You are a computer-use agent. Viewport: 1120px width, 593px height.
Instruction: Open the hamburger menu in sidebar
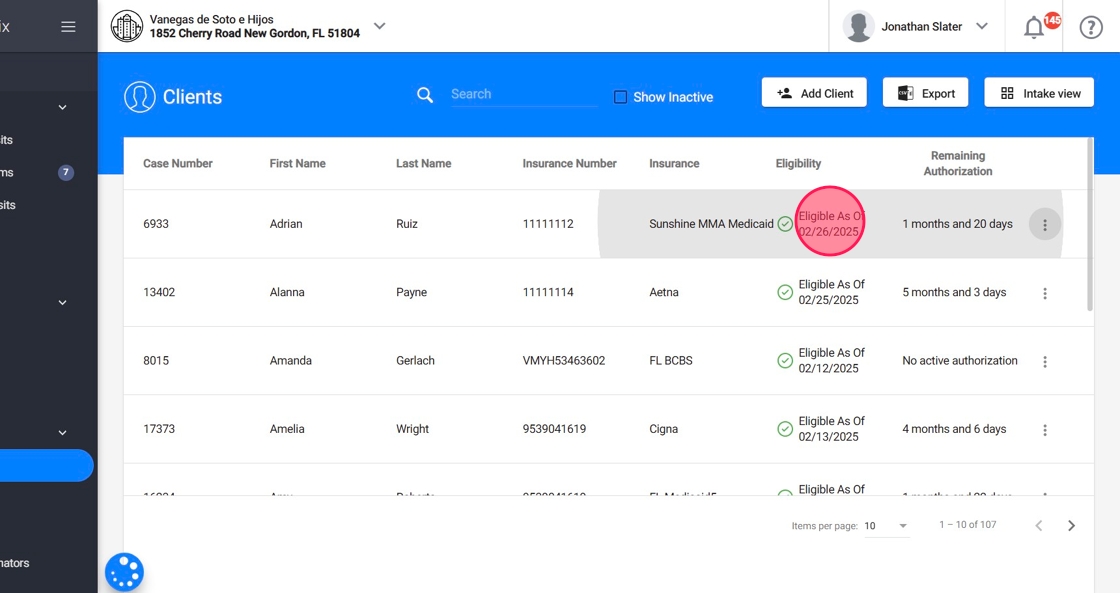[68, 26]
